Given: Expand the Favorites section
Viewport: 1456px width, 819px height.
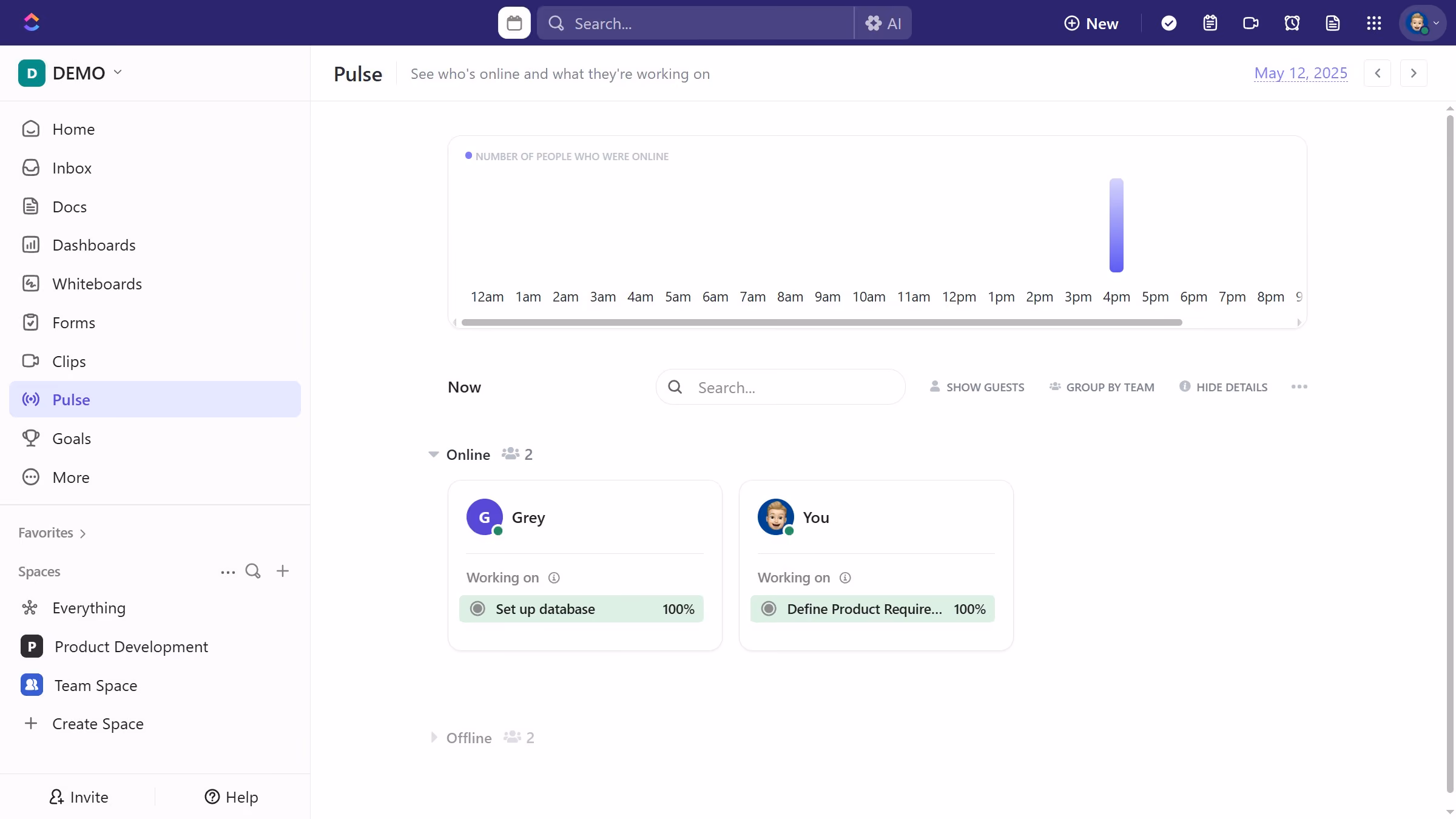Looking at the screenshot, I should [x=52, y=533].
